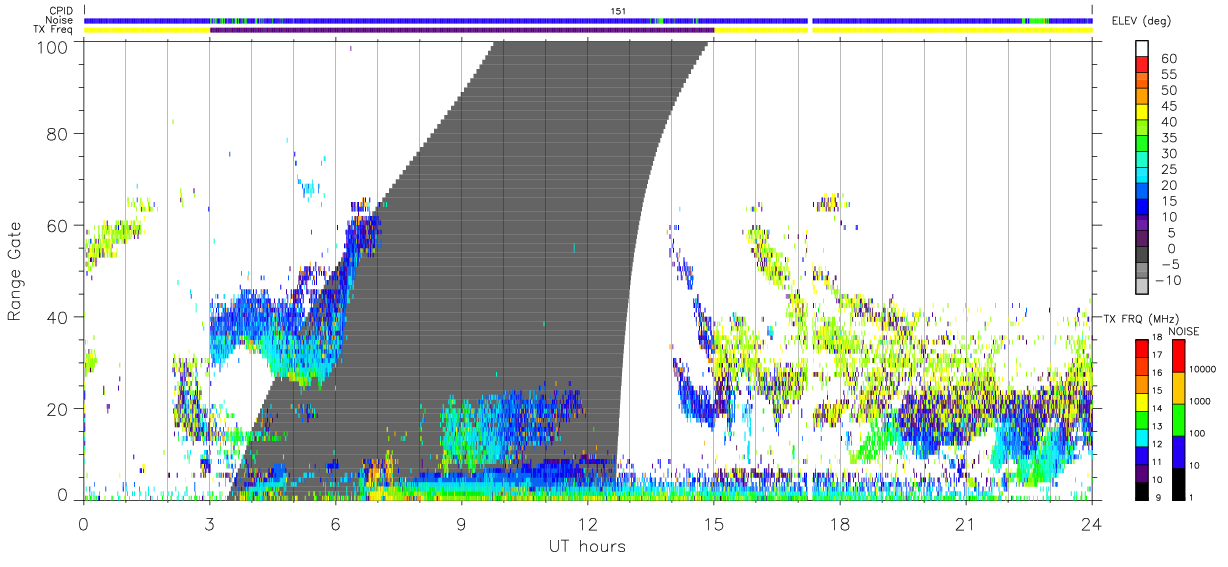Viewport: 1228px width, 567px height.
Task: Click the 'ELEV (deg)' legend title
Action: (1141, 21)
